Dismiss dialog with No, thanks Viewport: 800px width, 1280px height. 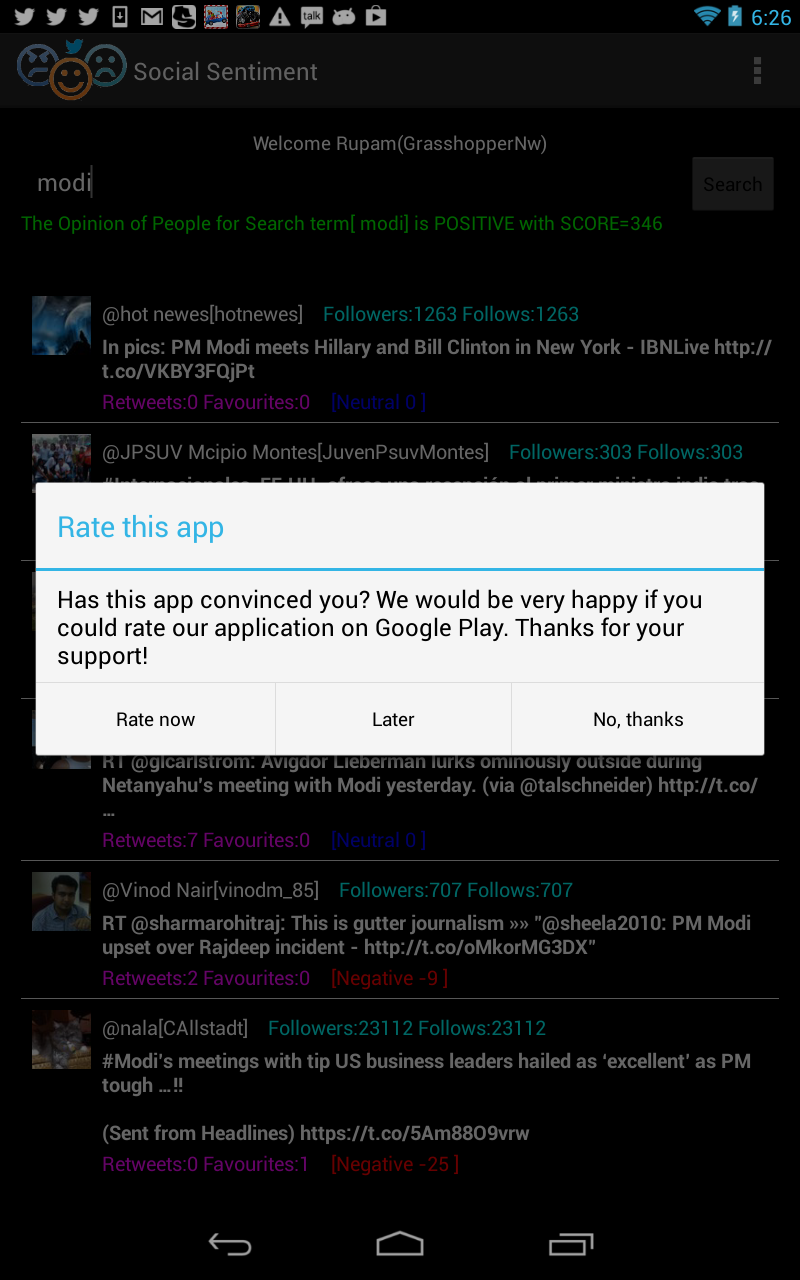pyautogui.click(x=638, y=719)
